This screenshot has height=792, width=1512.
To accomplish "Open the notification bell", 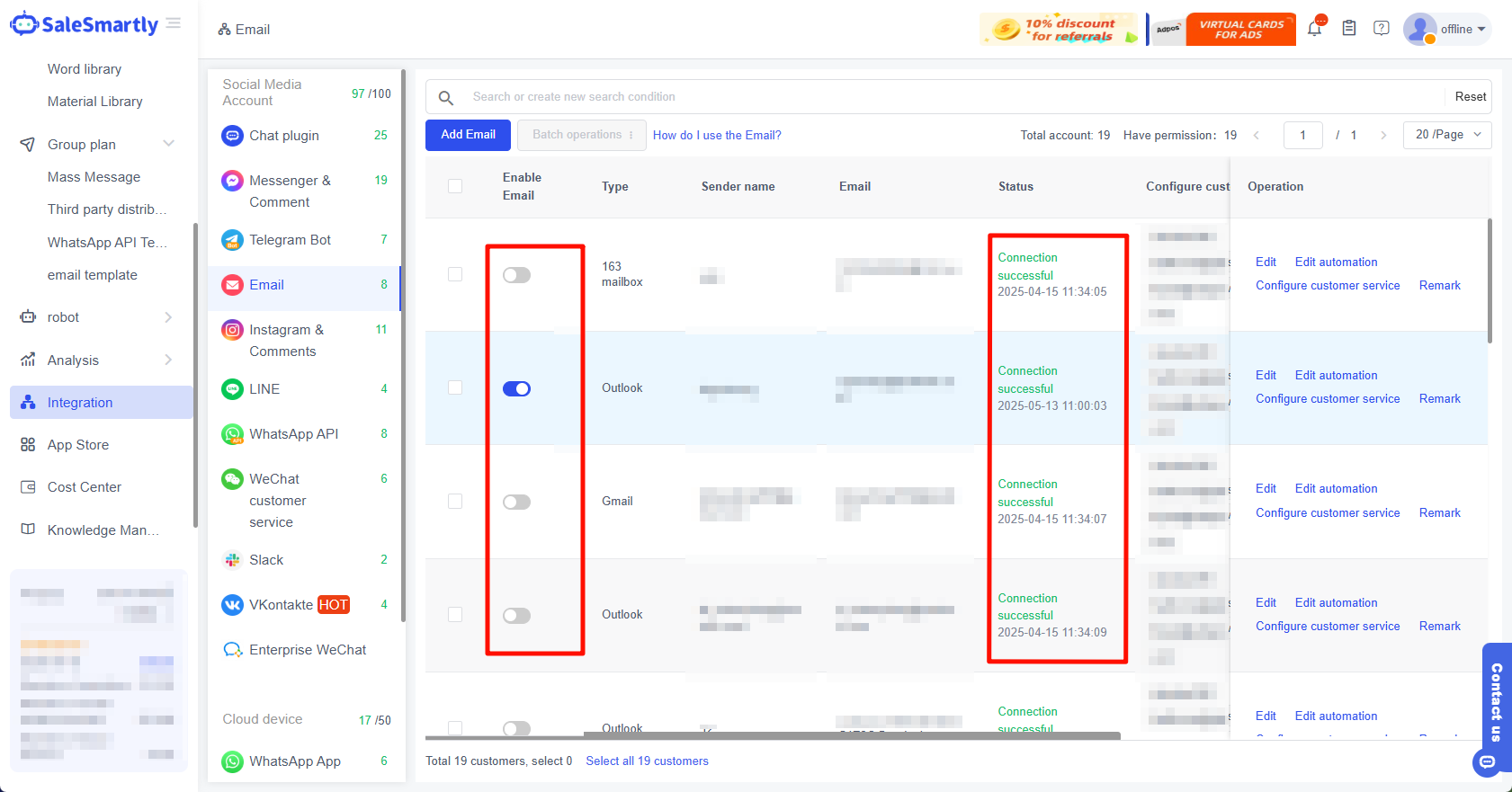I will [x=1314, y=29].
